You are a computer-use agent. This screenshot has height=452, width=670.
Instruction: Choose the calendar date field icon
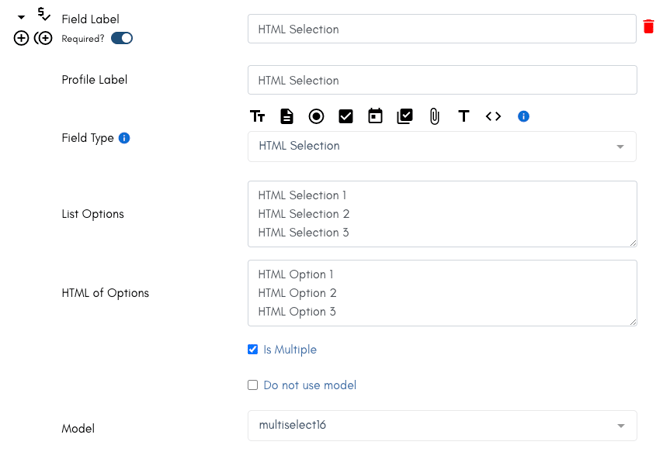pos(375,116)
